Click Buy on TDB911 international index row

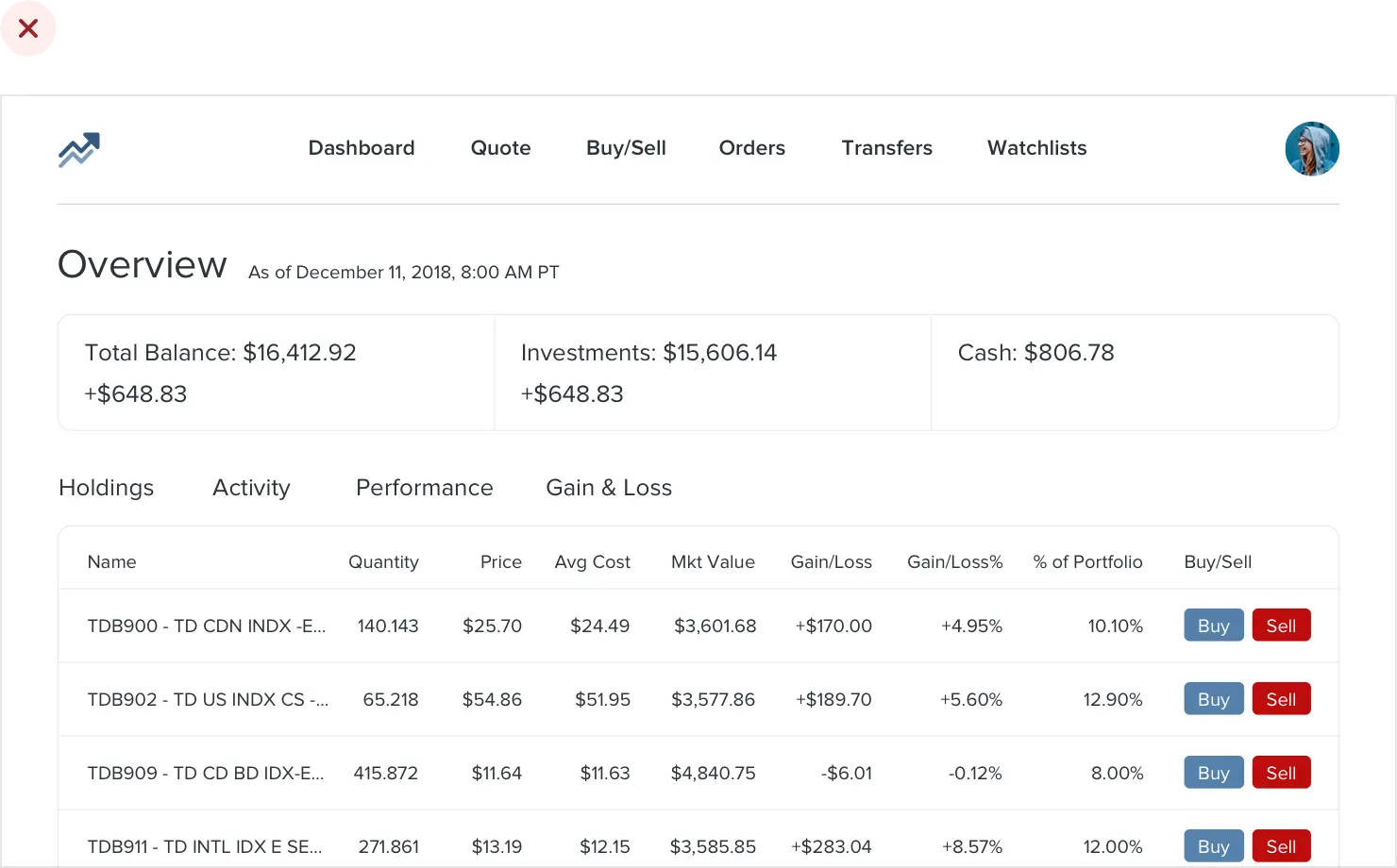tap(1213, 846)
